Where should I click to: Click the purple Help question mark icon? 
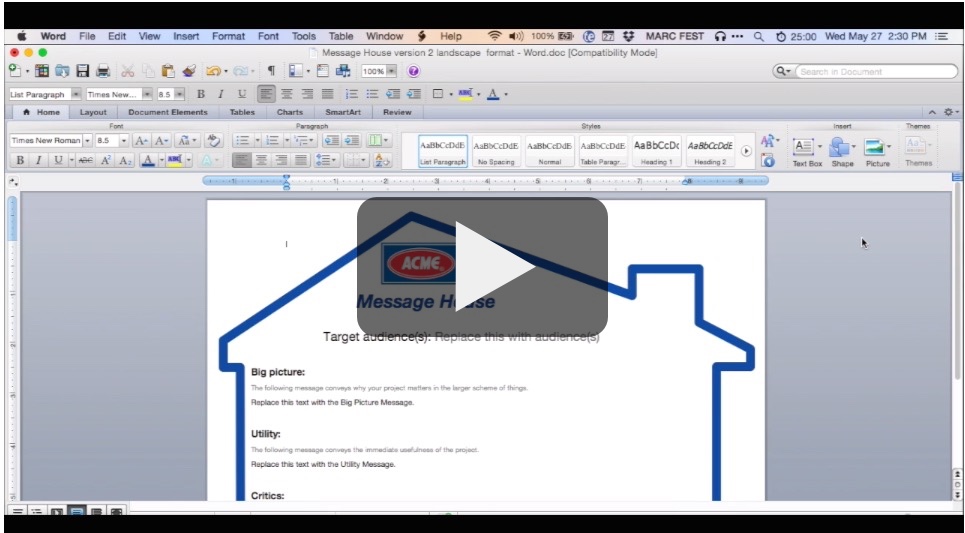tap(413, 71)
